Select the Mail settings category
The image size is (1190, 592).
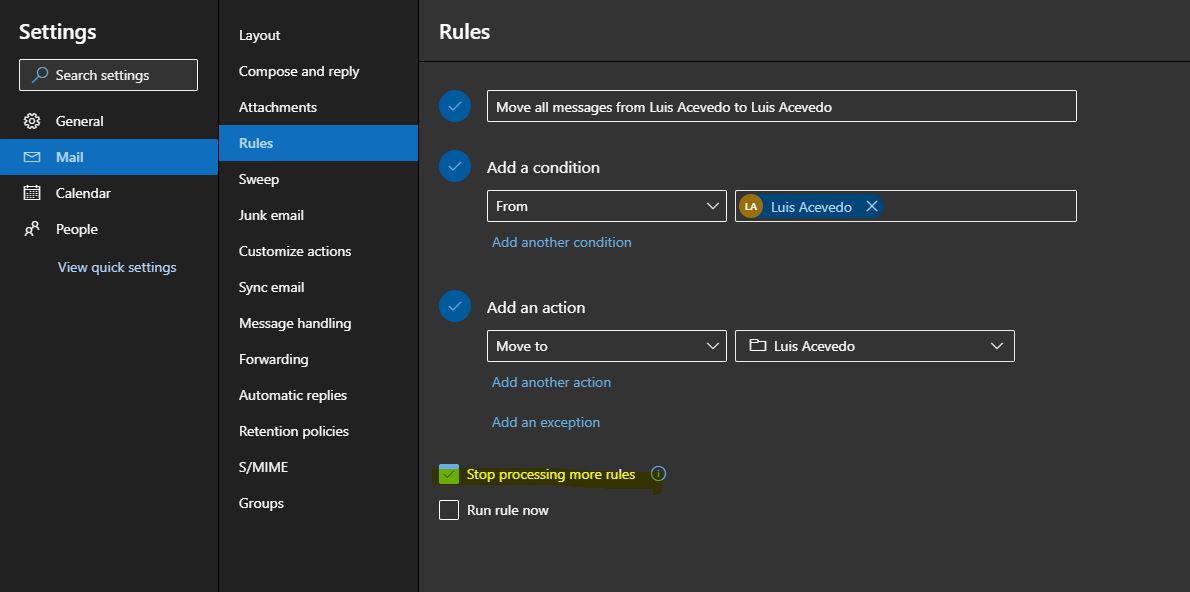click(109, 157)
